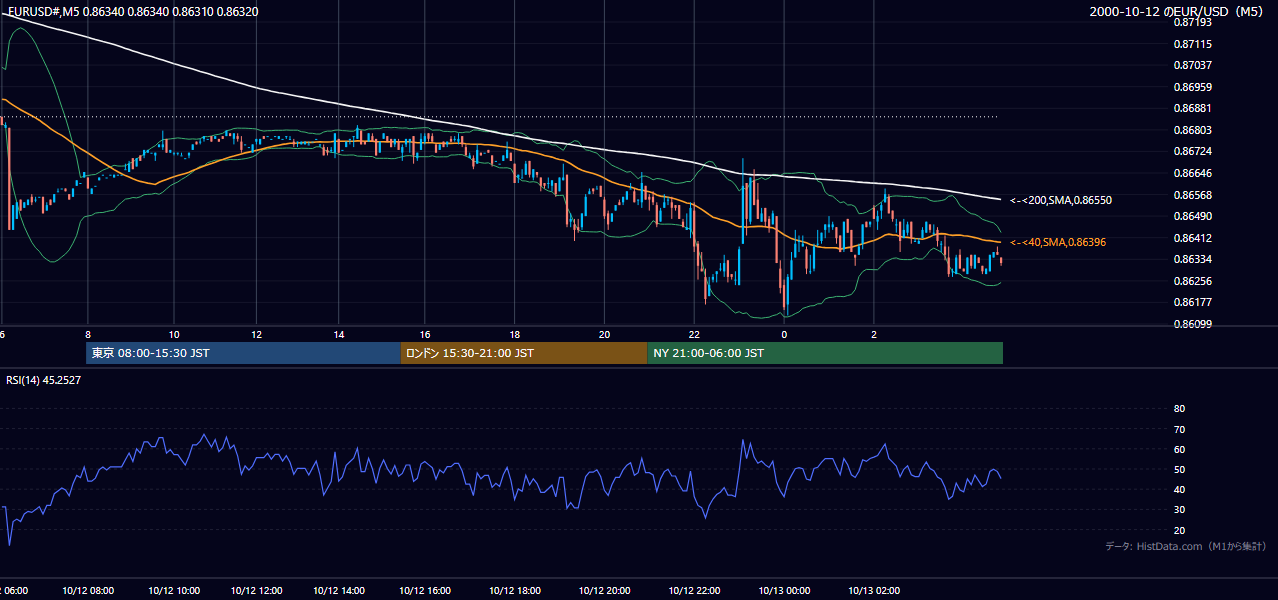Select the 東京 08:00-15:30 JST session bar
This screenshot has height=600, width=1278.
point(243,353)
